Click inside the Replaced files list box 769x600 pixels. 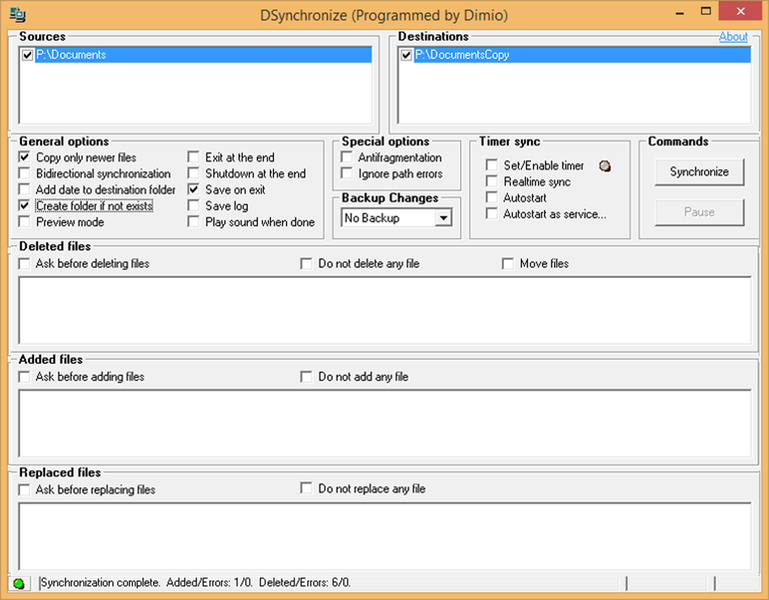(385, 536)
